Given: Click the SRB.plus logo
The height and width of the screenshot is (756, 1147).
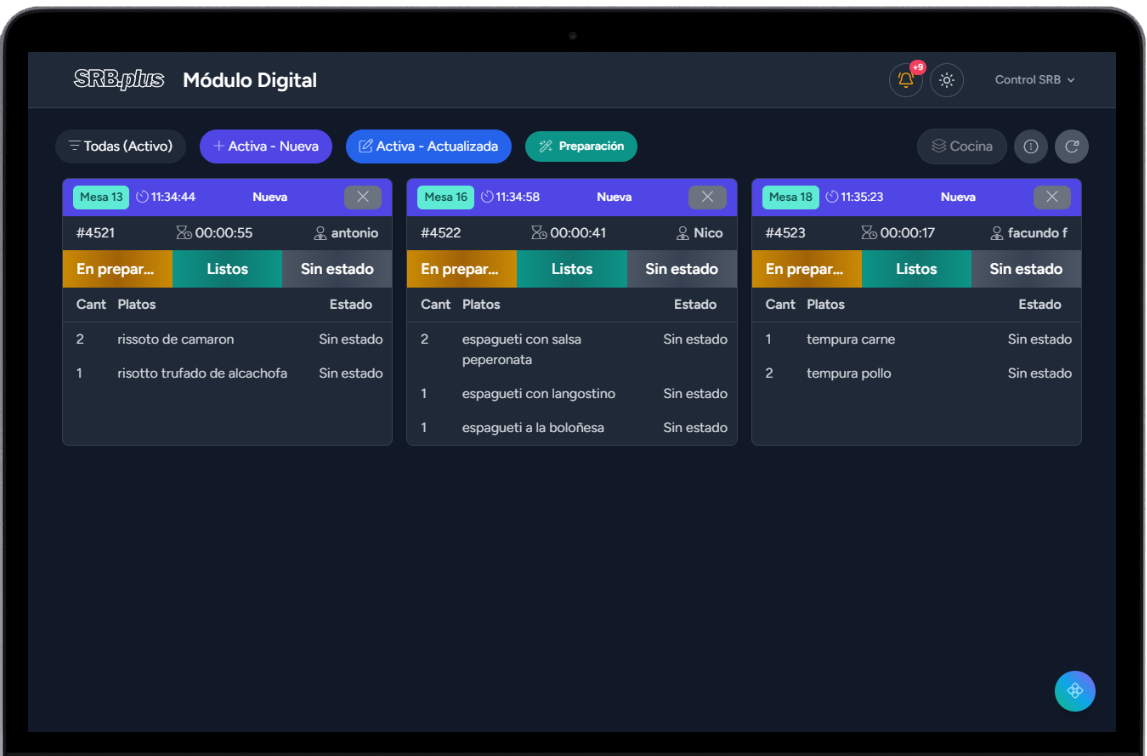Looking at the screenshot, I should [x=119, y=79].
